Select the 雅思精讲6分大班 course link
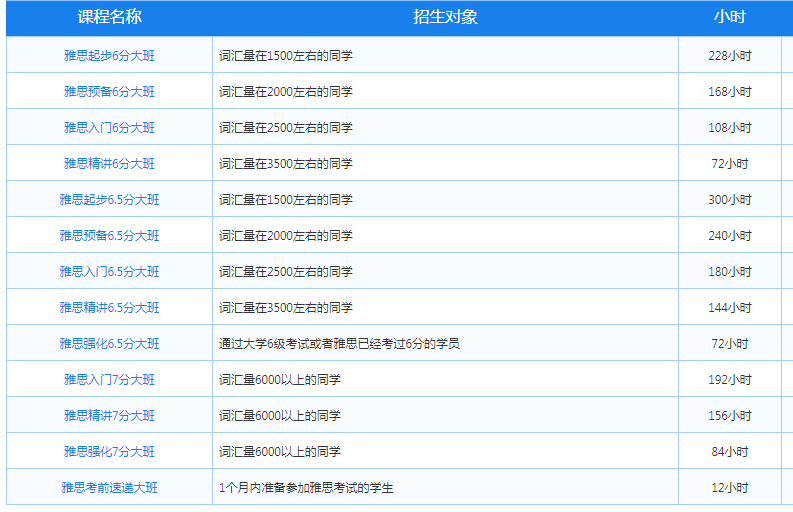The height and width of the screenshot is (512, 793). click(109, 164)
